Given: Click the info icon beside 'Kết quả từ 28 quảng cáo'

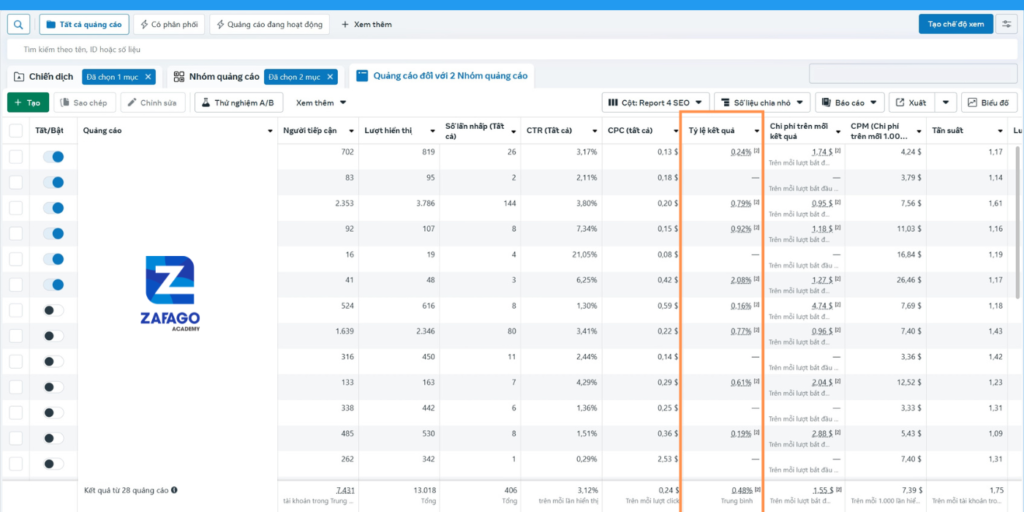Looking at the screenshot, I should click(174, 490).
